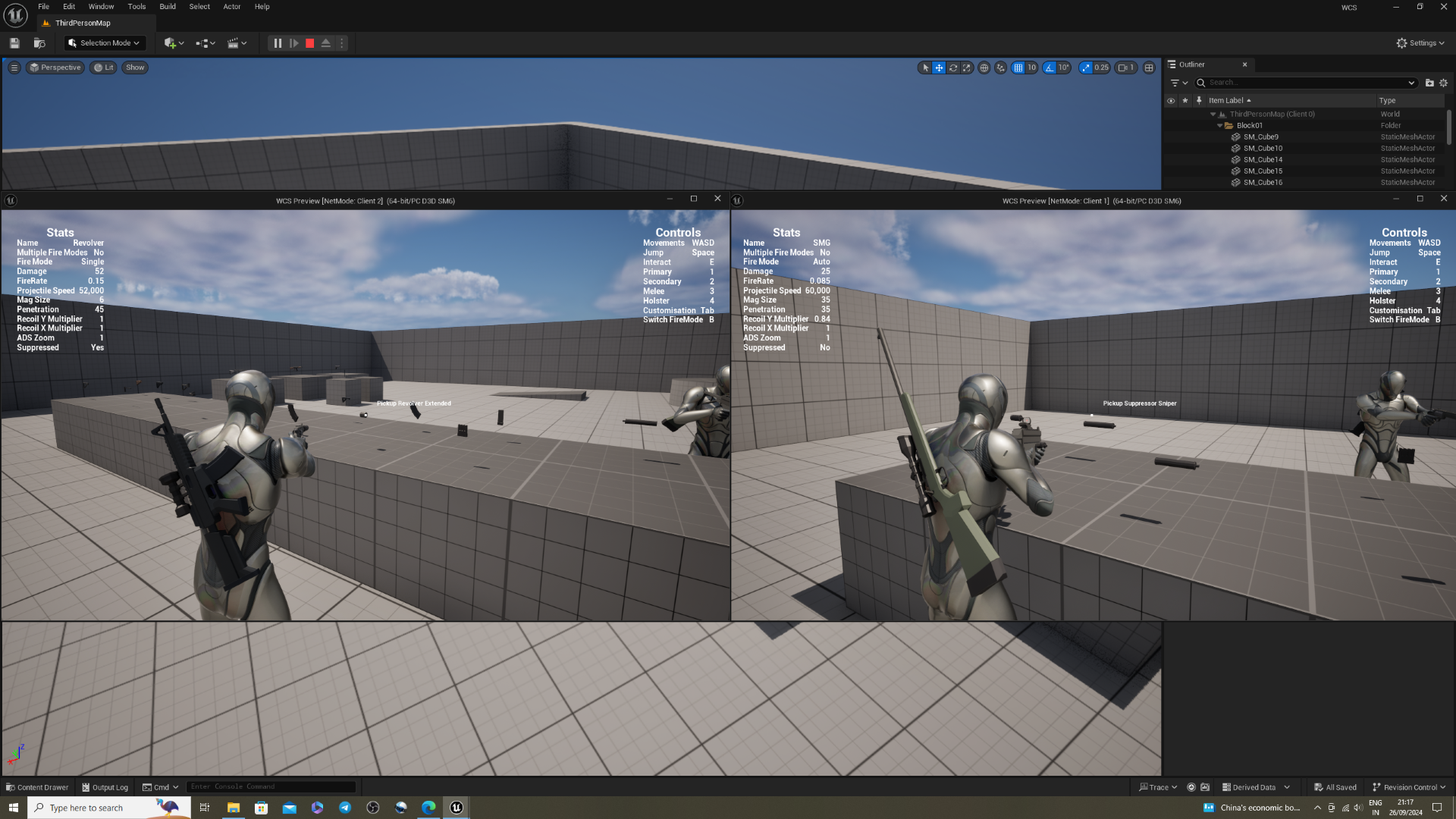Toggle scale snapping in the viewport
Image resolution: width=1456 pixels, height=819 pixels.
[1086, 67]
